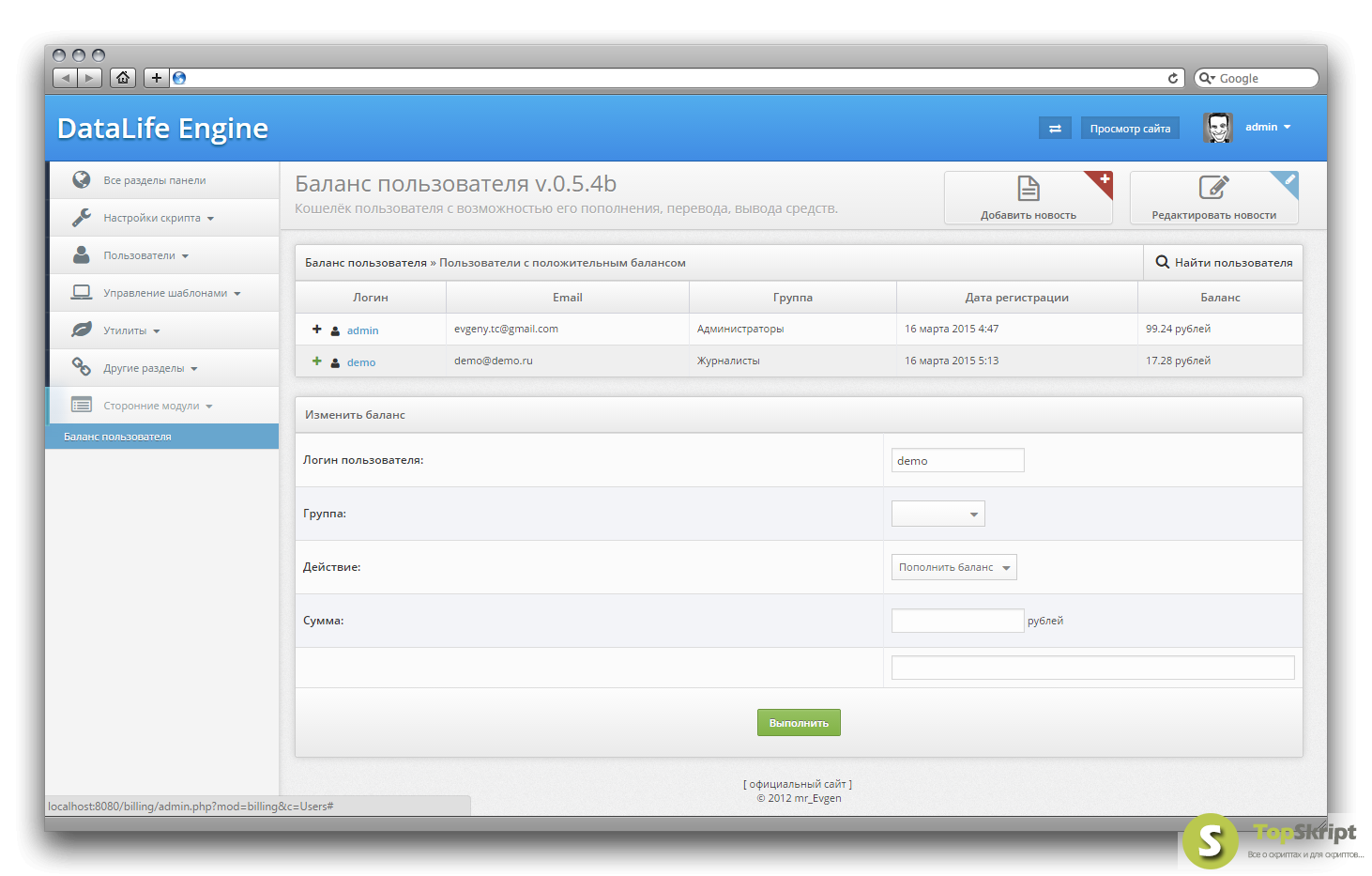This screenshot has width=1372, height=876.
Task: Click the Логин пользователя input field
Action: click(x=957, y=460)
